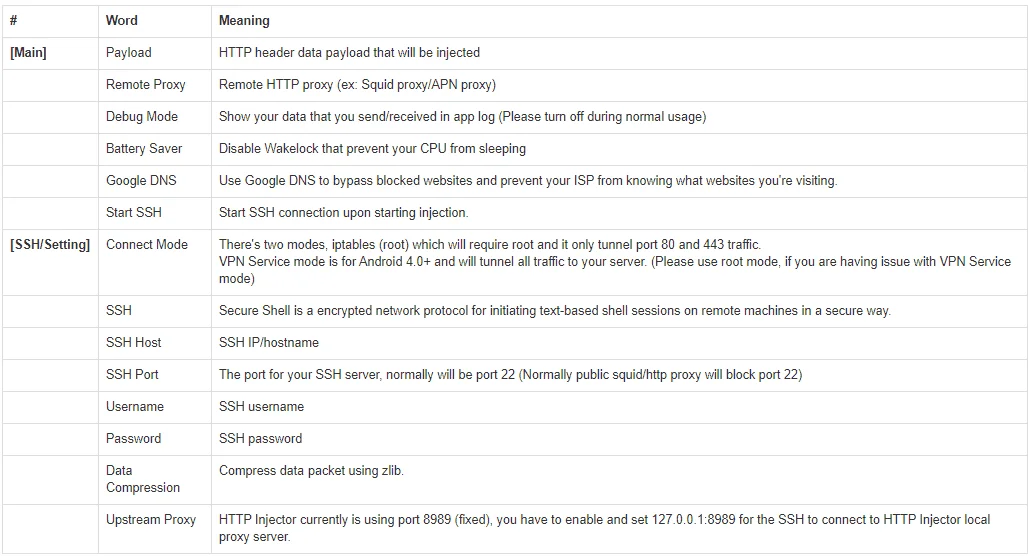Viewport: 1031px width, 558px height.
Task: Click the Debug Mode entry
Action: [141, 116]
